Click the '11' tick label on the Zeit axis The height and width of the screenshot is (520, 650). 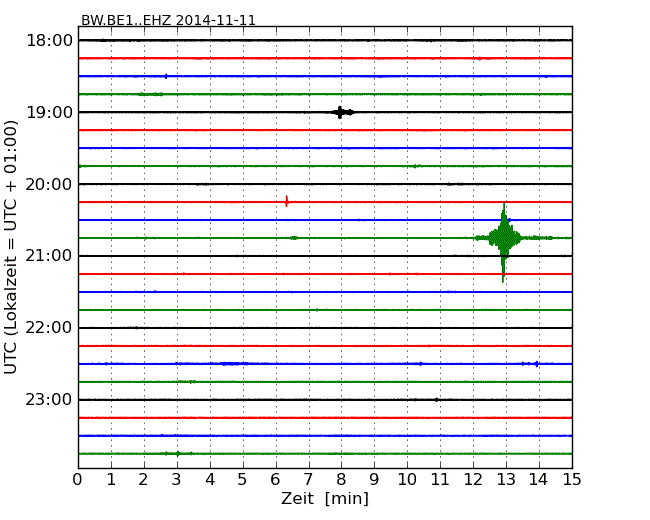(440, 480)
